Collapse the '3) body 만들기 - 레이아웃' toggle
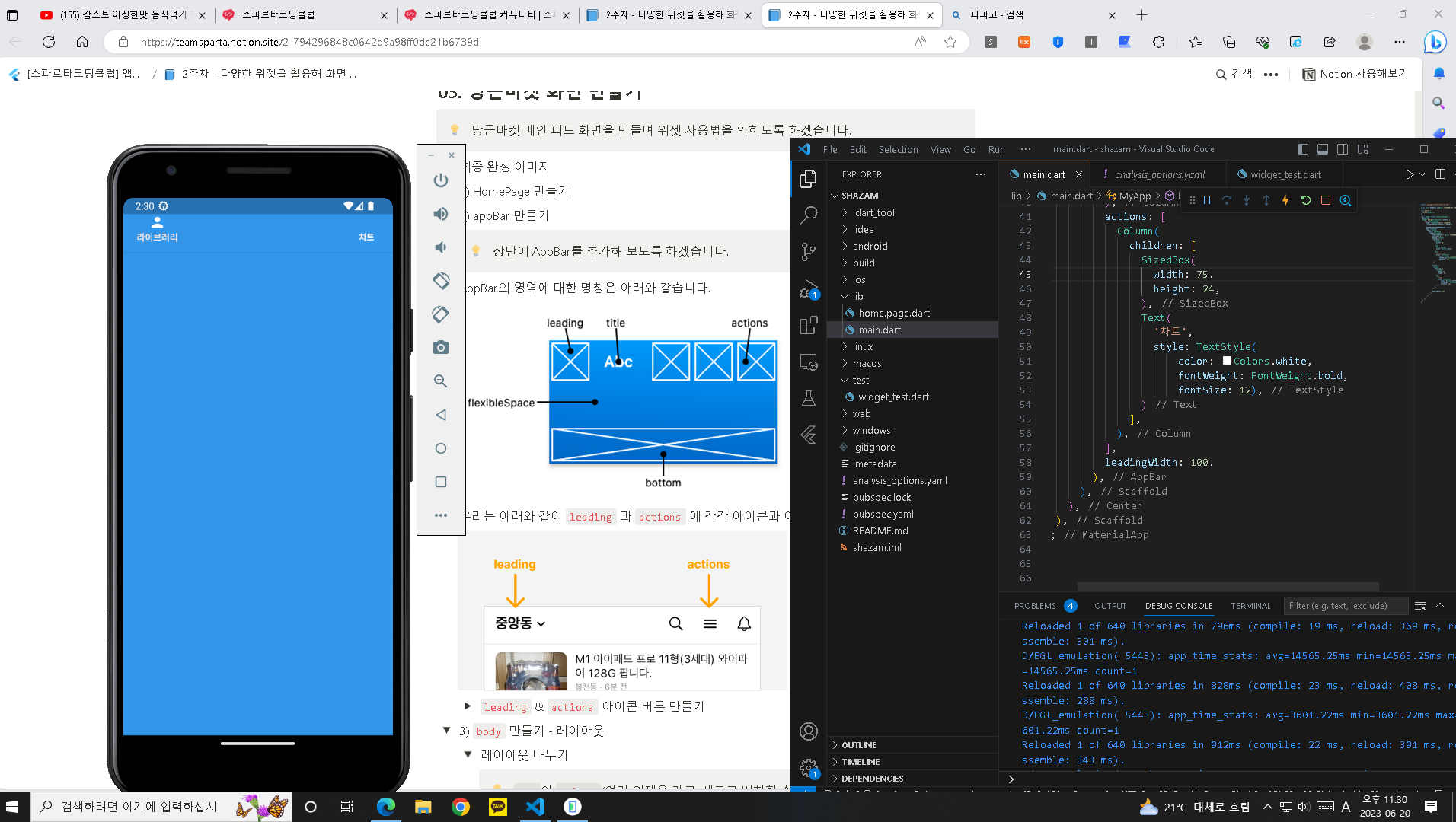Image resolution: width=1456 pixels, height=822 pixels. point(446,731)
